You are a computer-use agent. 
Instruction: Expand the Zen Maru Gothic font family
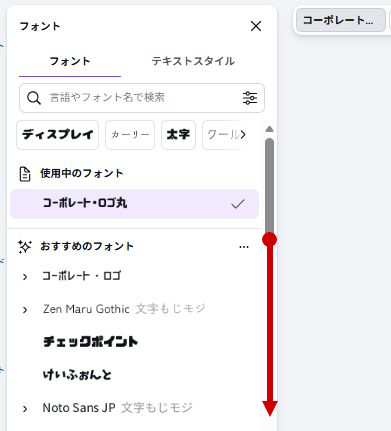tap(25, 310)
